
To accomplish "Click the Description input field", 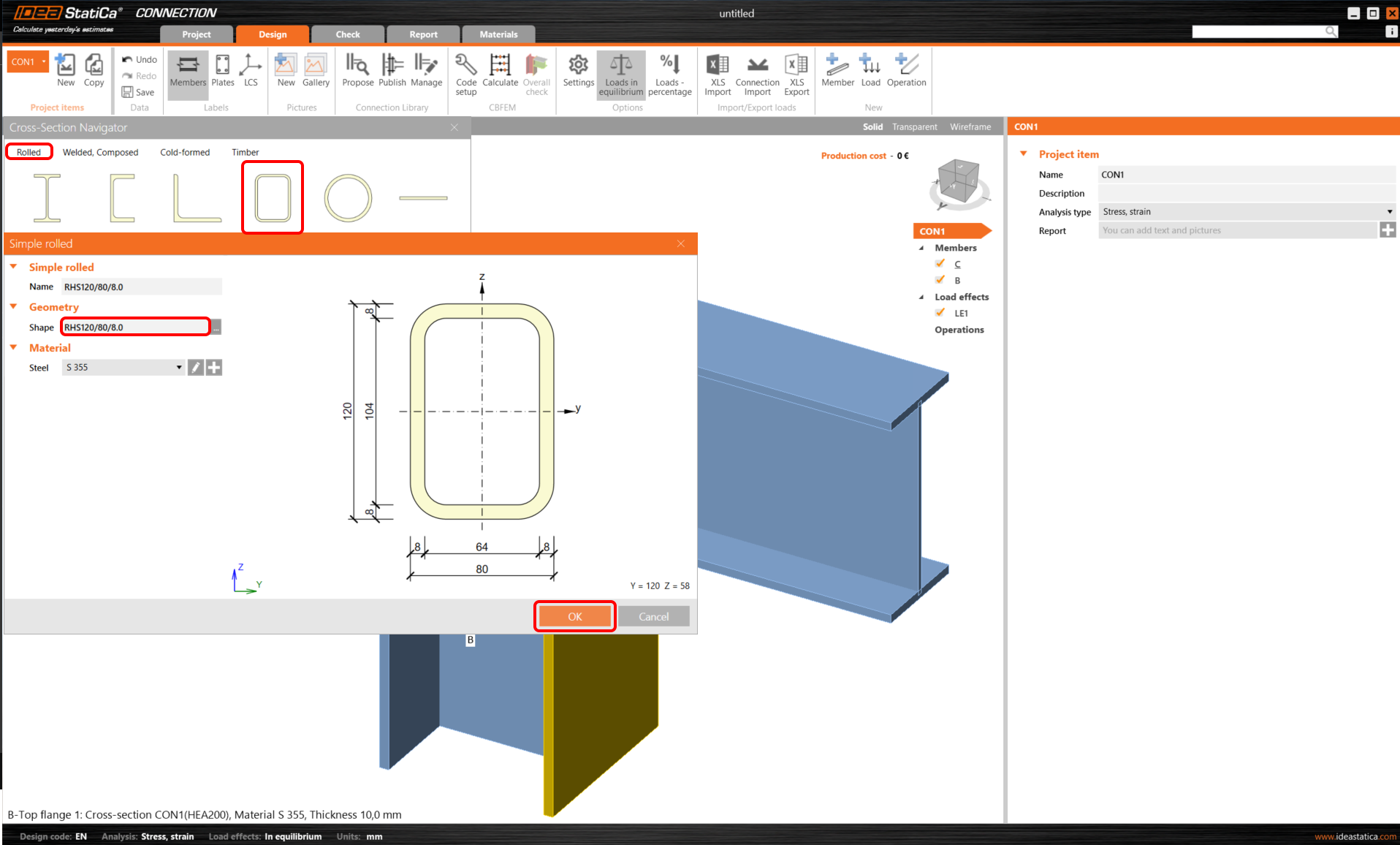I will click(x=1246, y=193).
